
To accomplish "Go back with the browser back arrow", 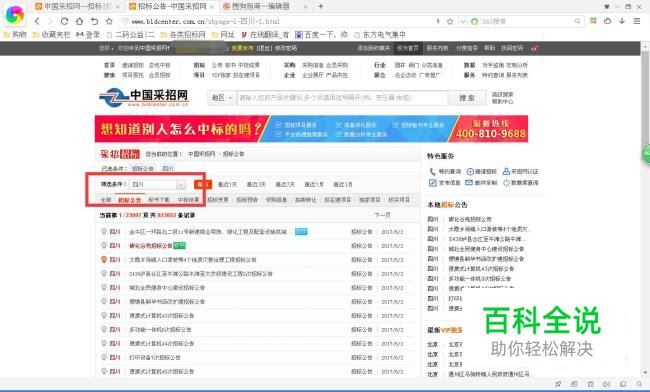I will [x=37, y=21].
